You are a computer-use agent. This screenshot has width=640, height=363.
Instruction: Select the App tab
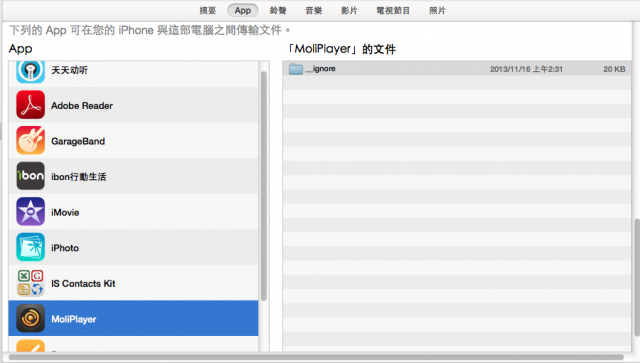pos(242,11)
